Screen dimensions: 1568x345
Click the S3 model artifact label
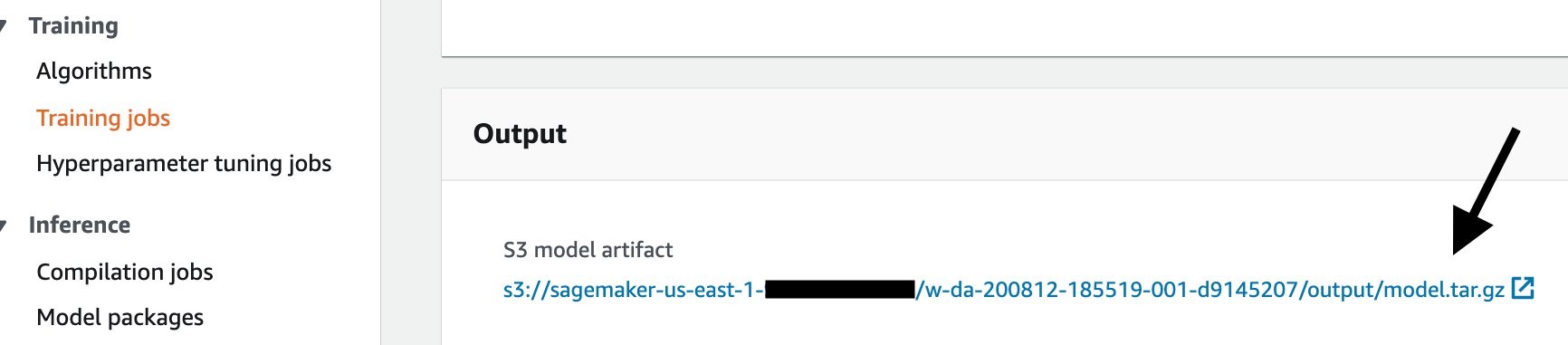[588, 250]
